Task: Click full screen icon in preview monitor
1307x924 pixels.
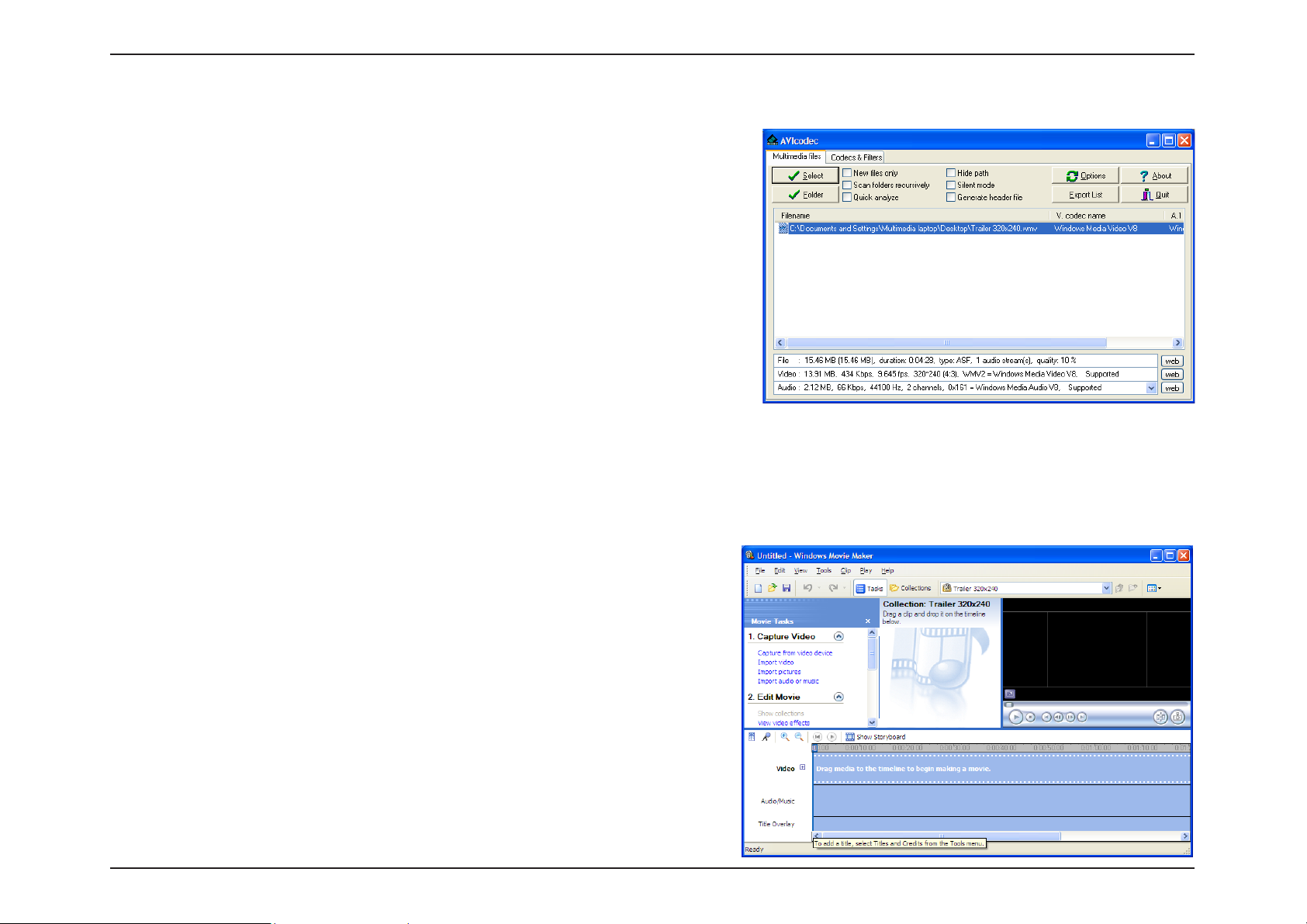Action: (x=1010, y=694)
